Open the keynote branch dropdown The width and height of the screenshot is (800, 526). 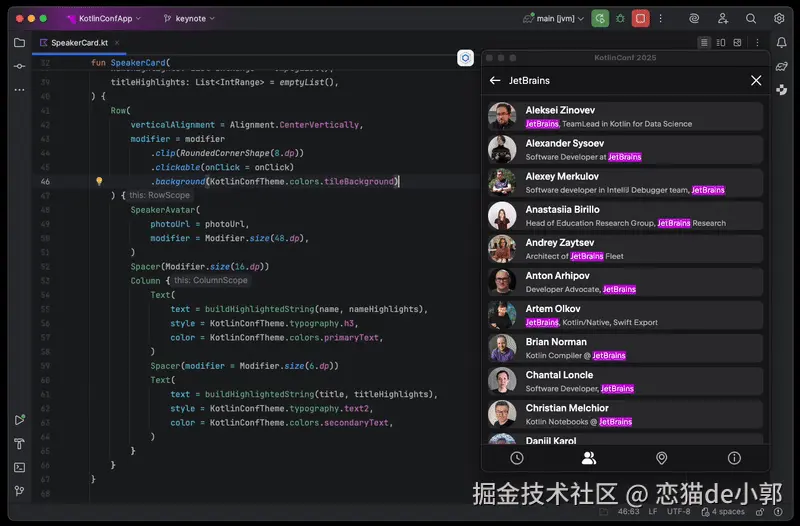pyautogui.click(x=189, y=19)
